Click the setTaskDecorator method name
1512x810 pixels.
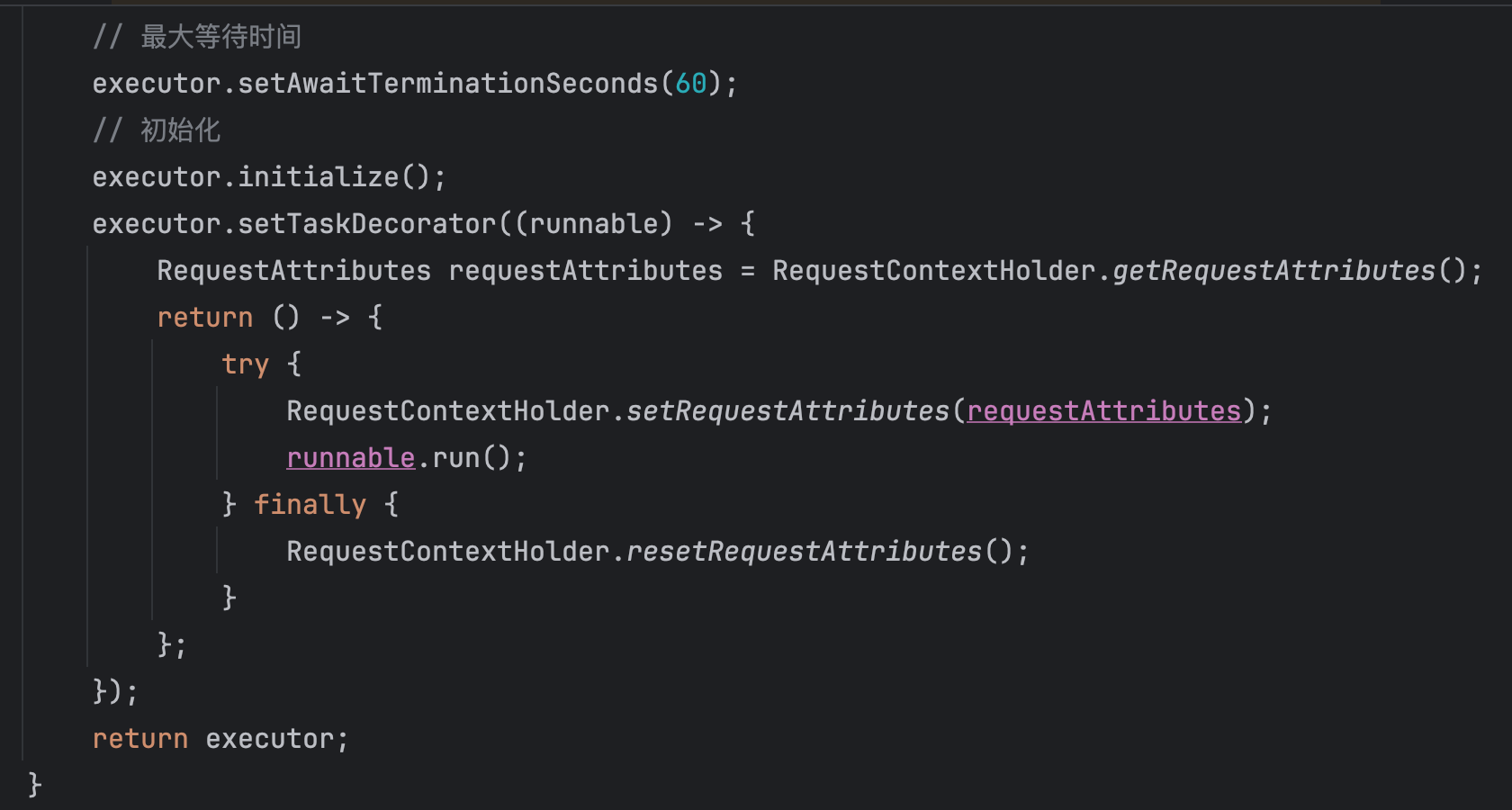coord(366,224)
